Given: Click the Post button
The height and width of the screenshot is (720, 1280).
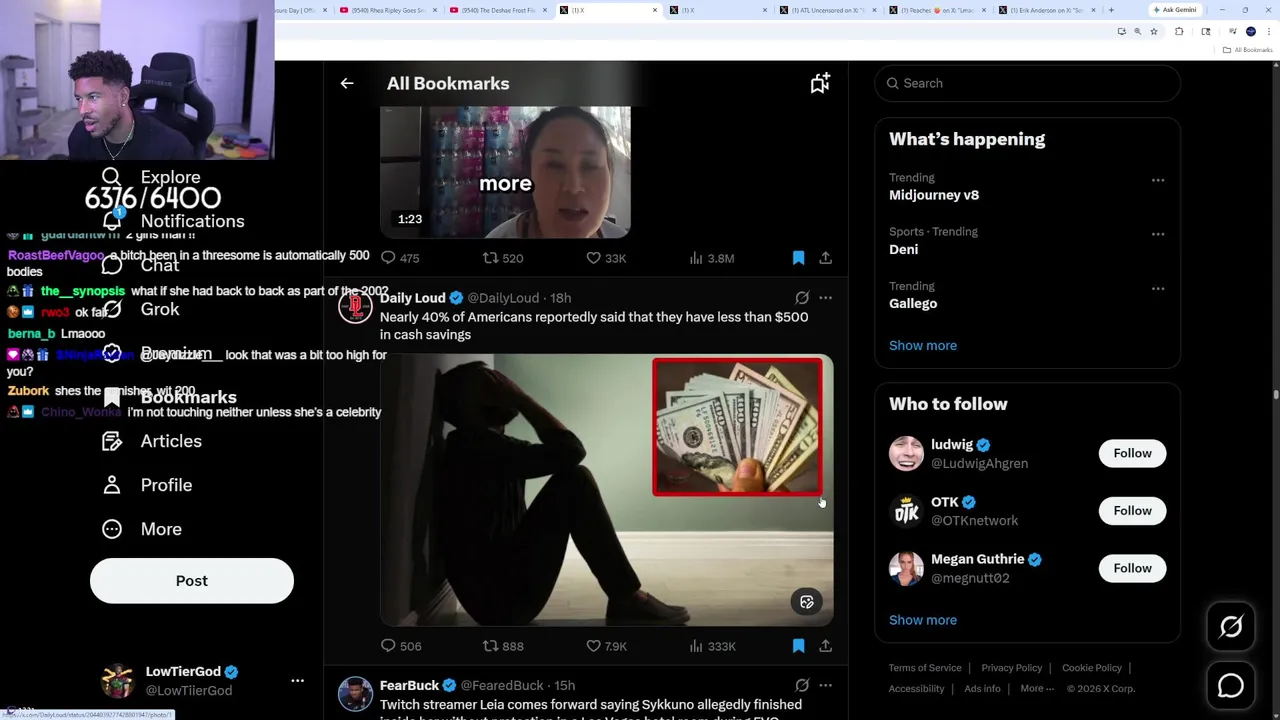Looking at the screenshot, I should [x=192, y=581].
